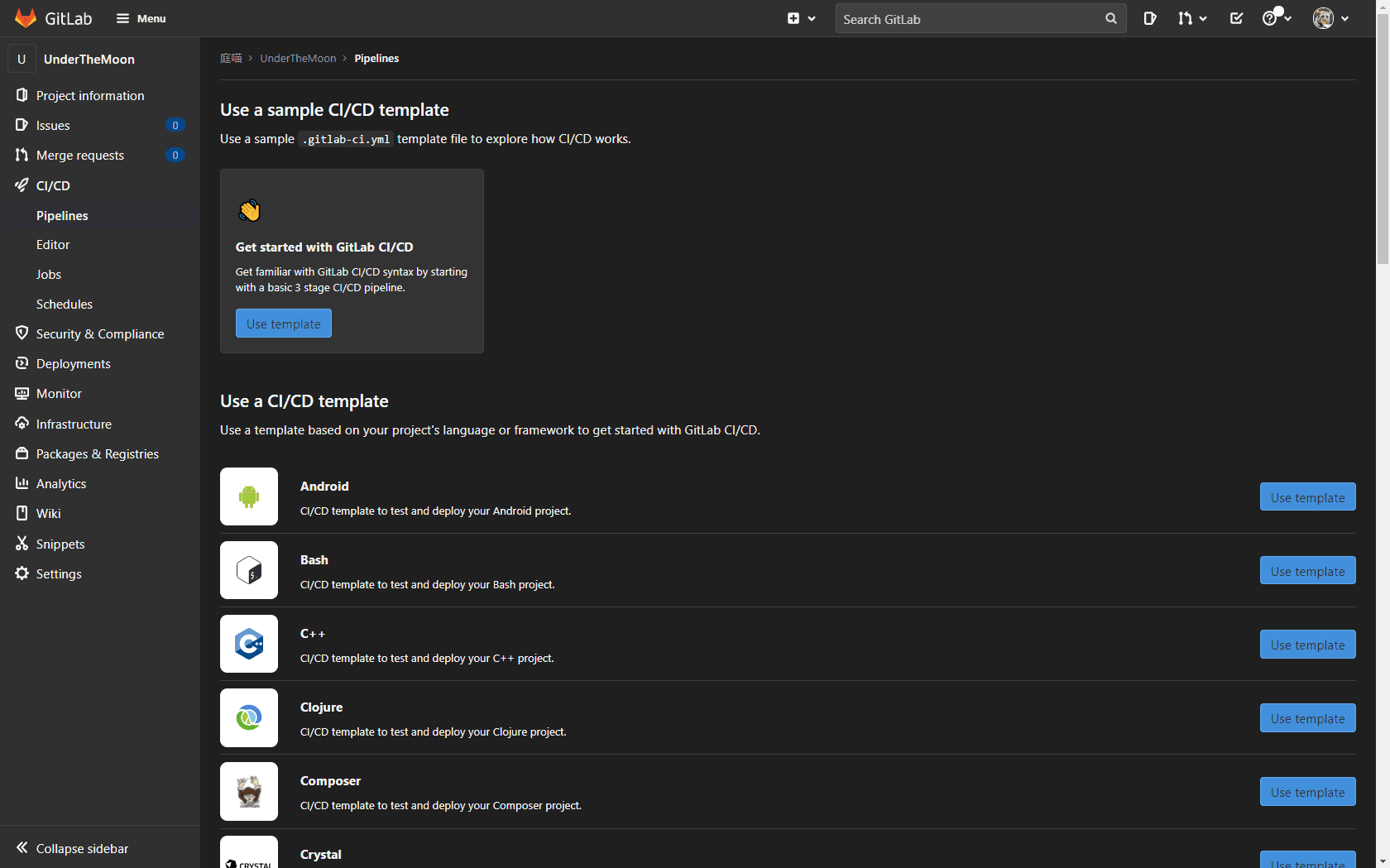Click the Android robot template icon
Viewport: 1390px width, 868px height.
(x=248, y=496)
